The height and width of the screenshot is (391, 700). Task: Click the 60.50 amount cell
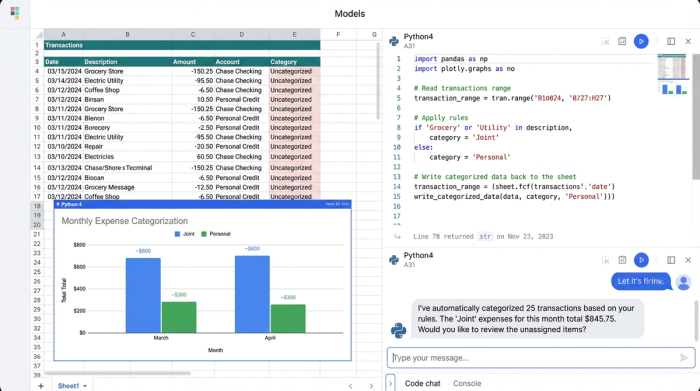coord(193,157)
